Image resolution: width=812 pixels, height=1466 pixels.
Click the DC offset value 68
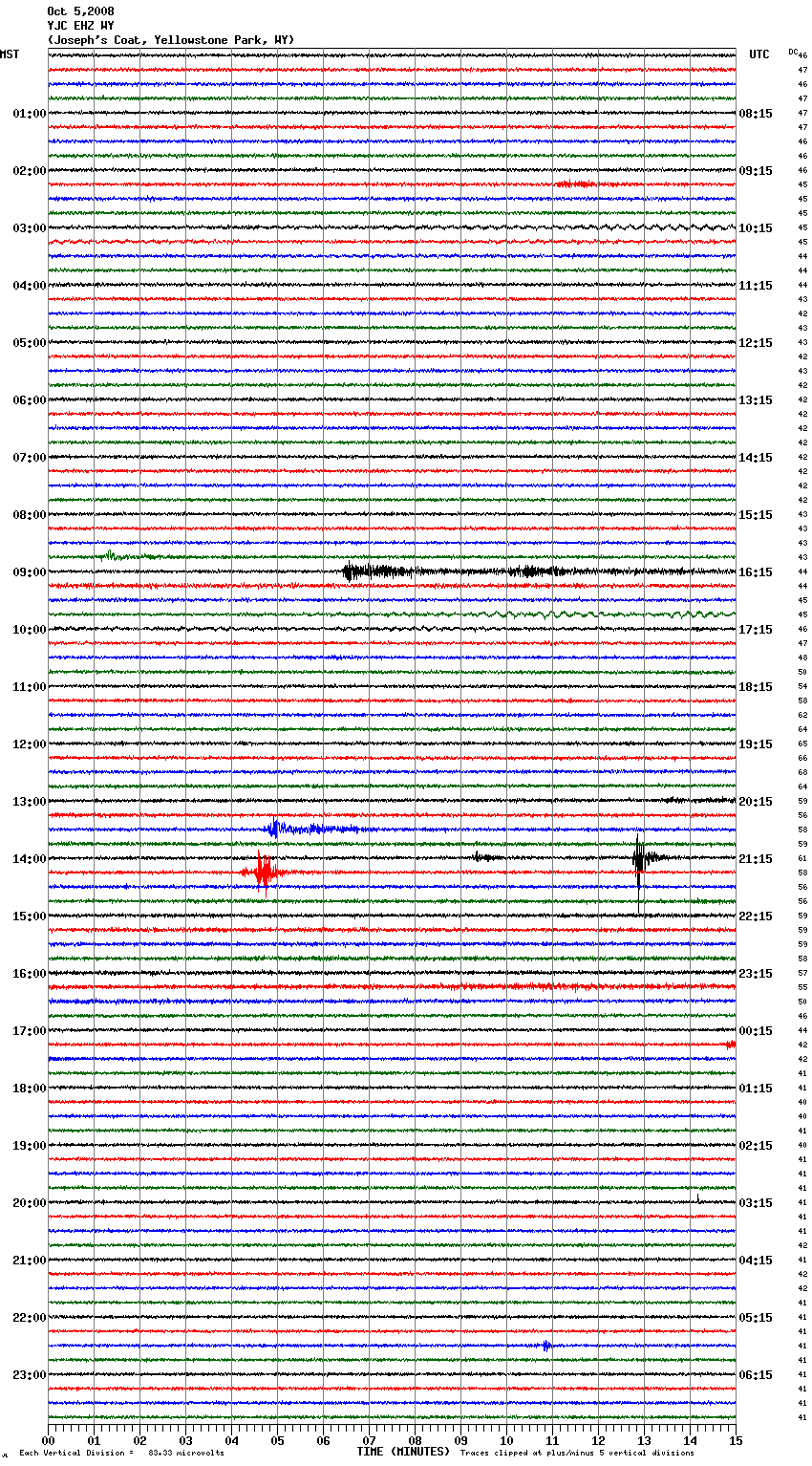pyautogui.click(x=802, y=772)
